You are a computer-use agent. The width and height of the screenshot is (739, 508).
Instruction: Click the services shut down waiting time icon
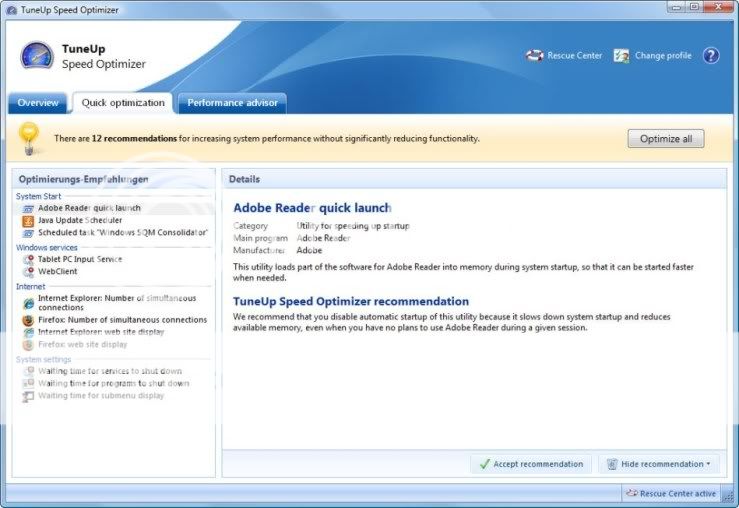click(28, 371)
